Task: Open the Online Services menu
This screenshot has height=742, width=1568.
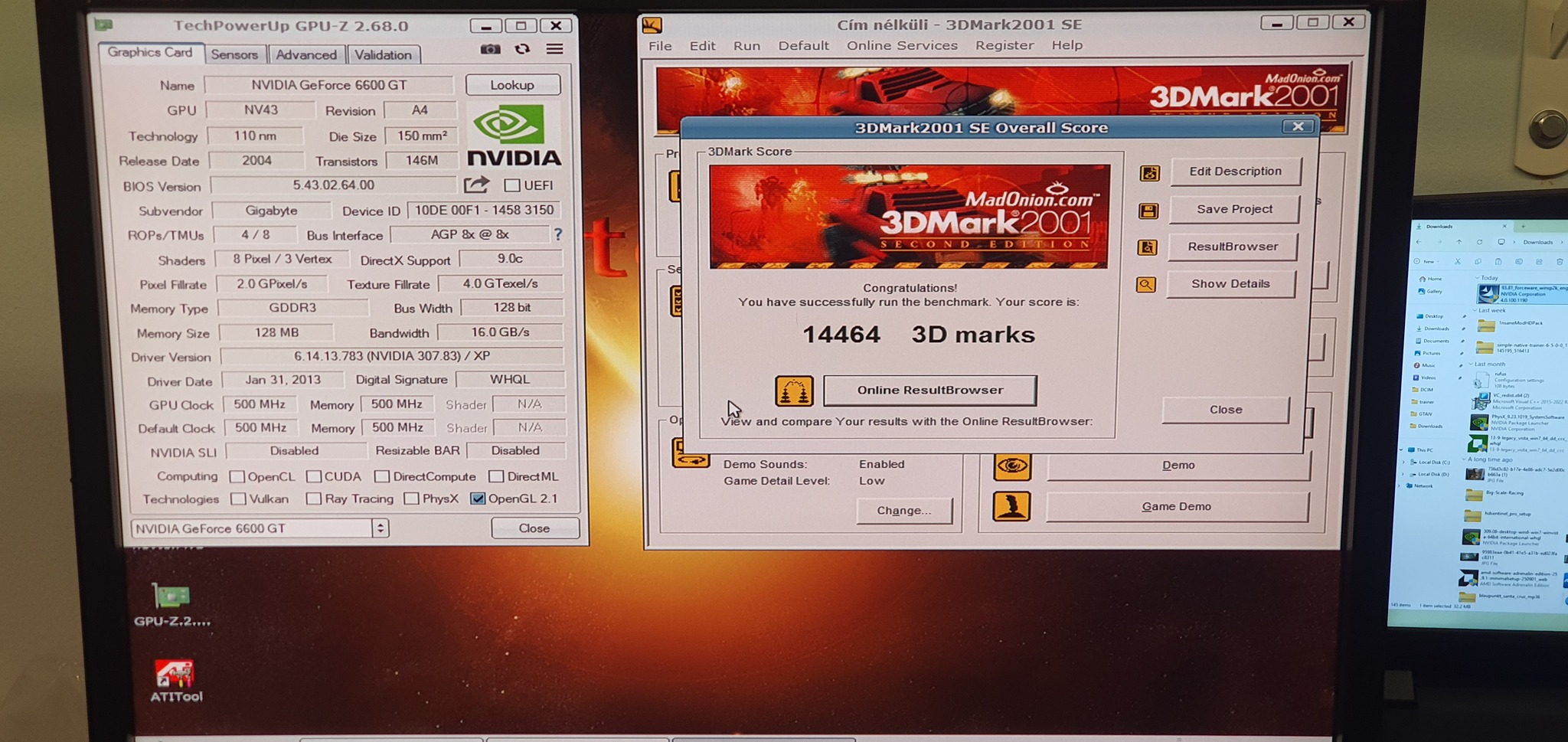Action: 902,45
